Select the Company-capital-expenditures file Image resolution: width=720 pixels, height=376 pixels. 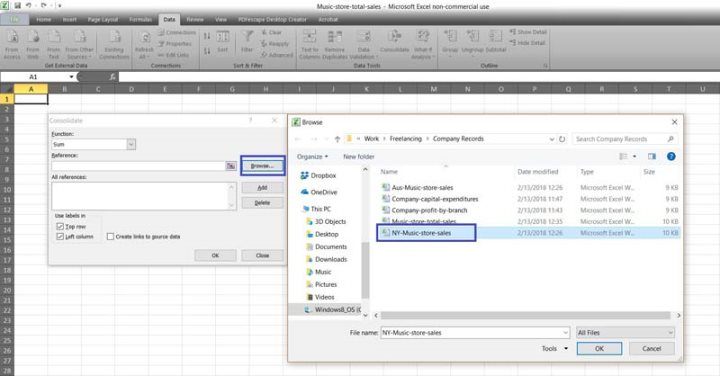click(x=434, y=199)
